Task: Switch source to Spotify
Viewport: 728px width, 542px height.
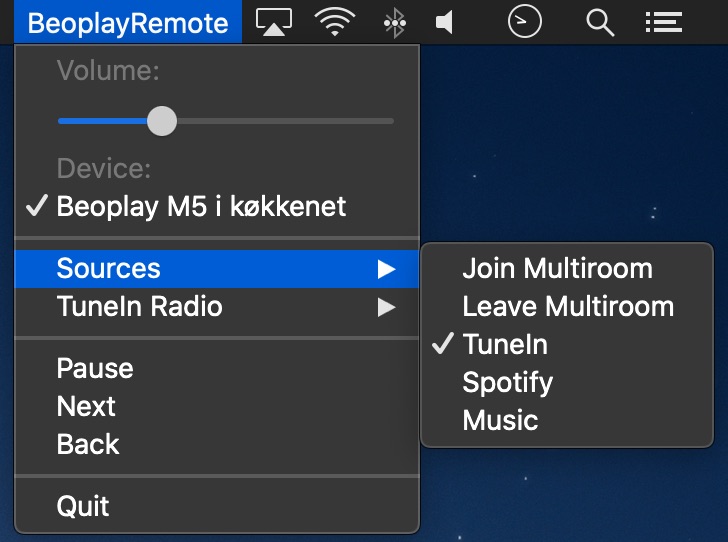Action: [x=567, y=383]
